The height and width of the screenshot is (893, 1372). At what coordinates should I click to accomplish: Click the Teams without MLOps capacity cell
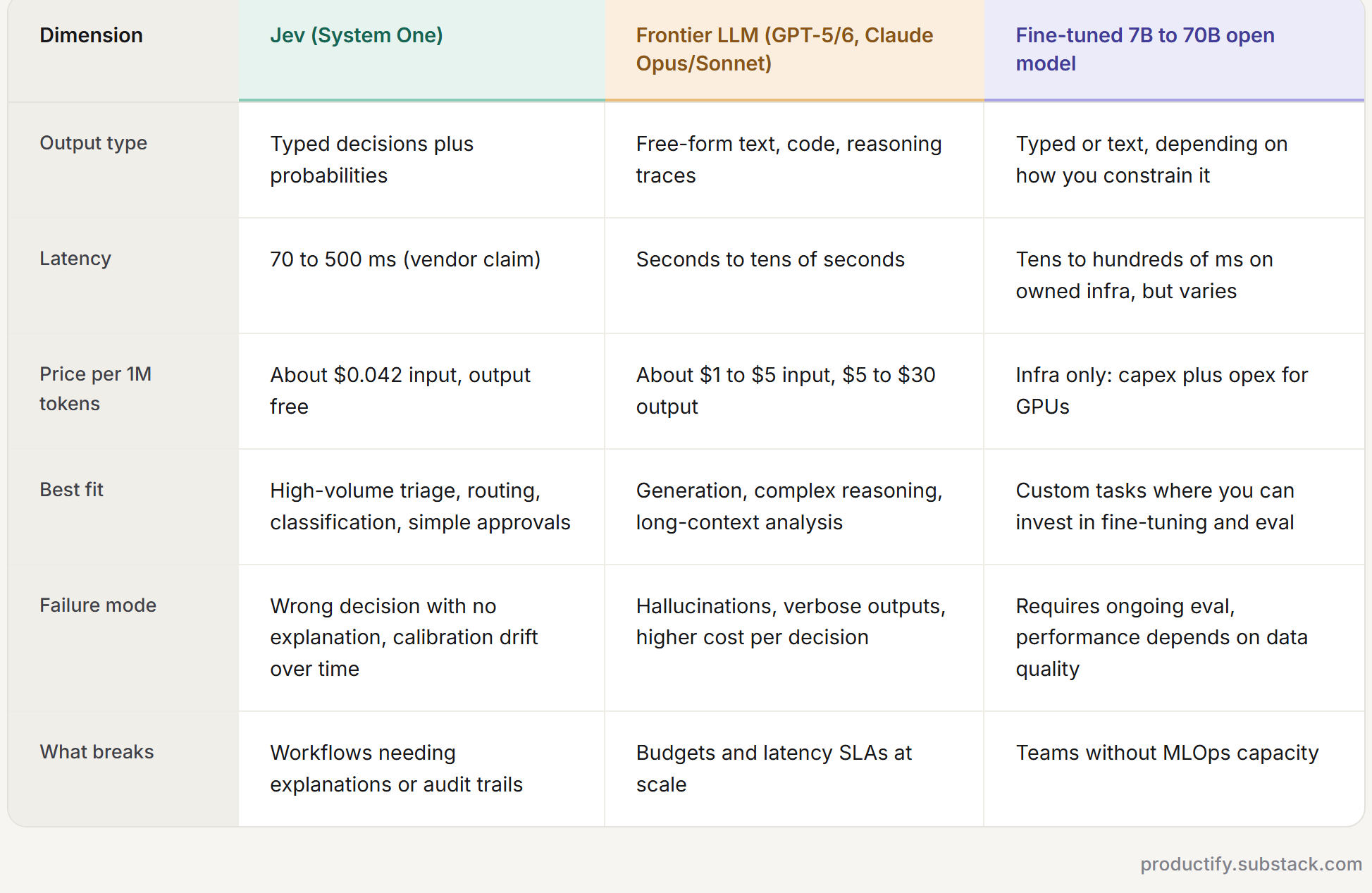click(1167, 753)
